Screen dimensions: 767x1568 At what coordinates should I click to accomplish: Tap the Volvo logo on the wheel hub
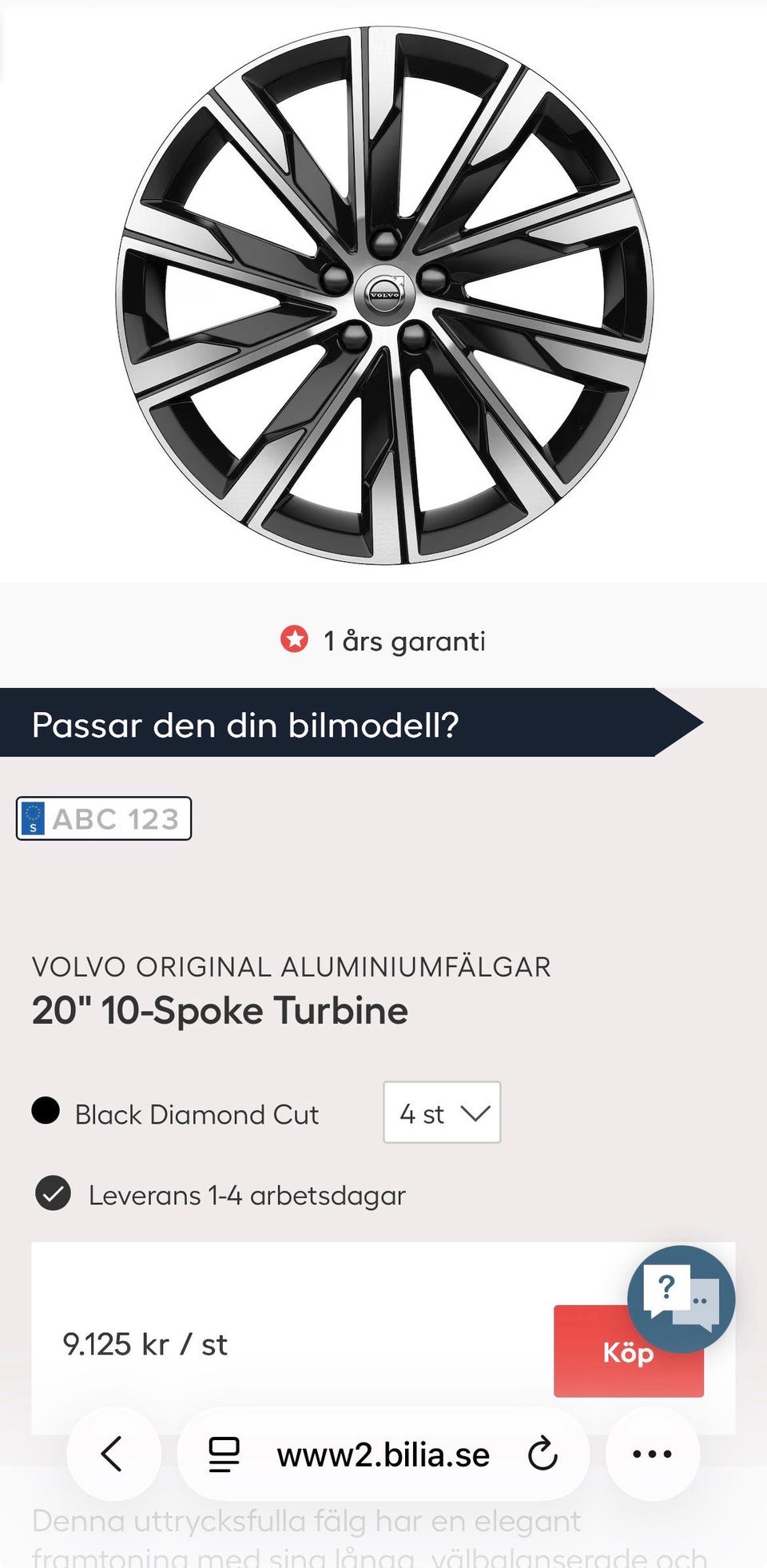tap(385, 294)
